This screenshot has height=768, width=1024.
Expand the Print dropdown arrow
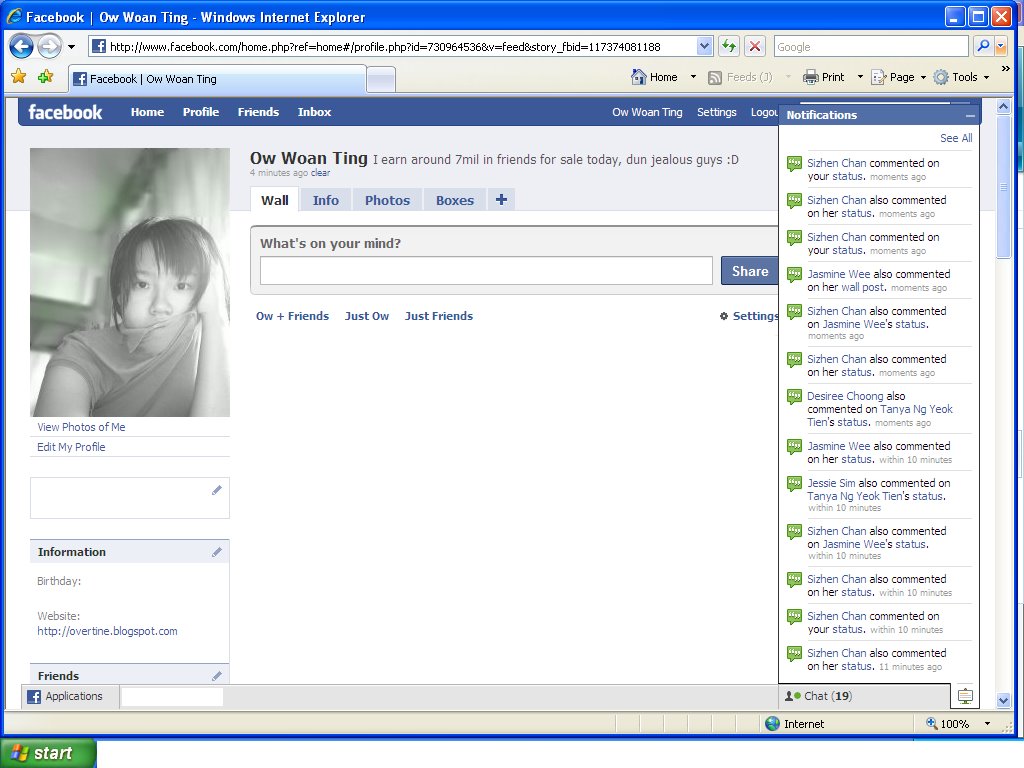pos(859,77)
